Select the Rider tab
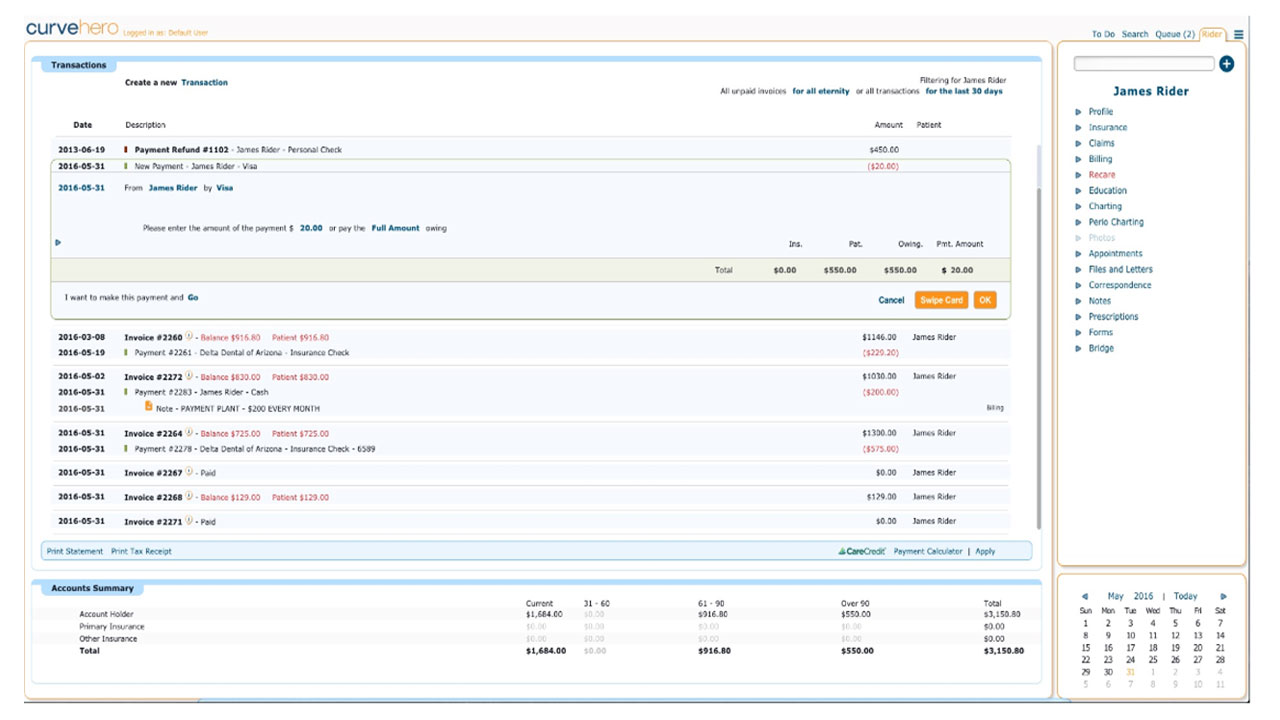1280x720 pixels. pyautogui.click(x=1212, y=34)
